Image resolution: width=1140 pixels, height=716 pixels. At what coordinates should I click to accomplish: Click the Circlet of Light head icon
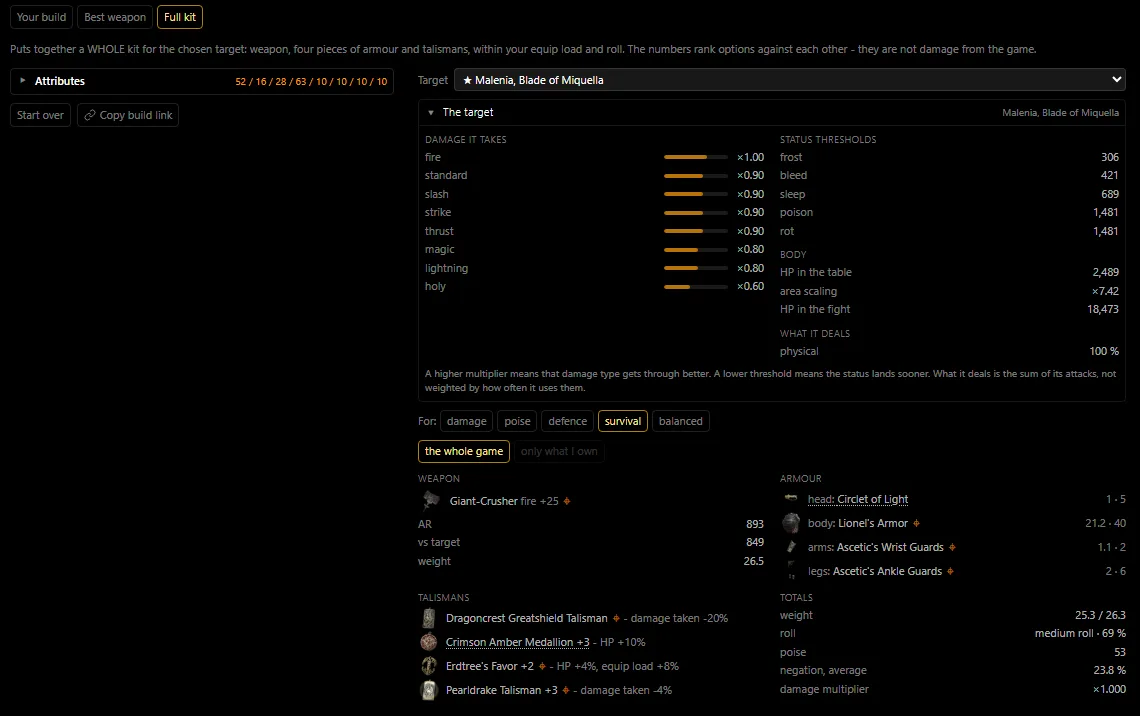[791, 499]
